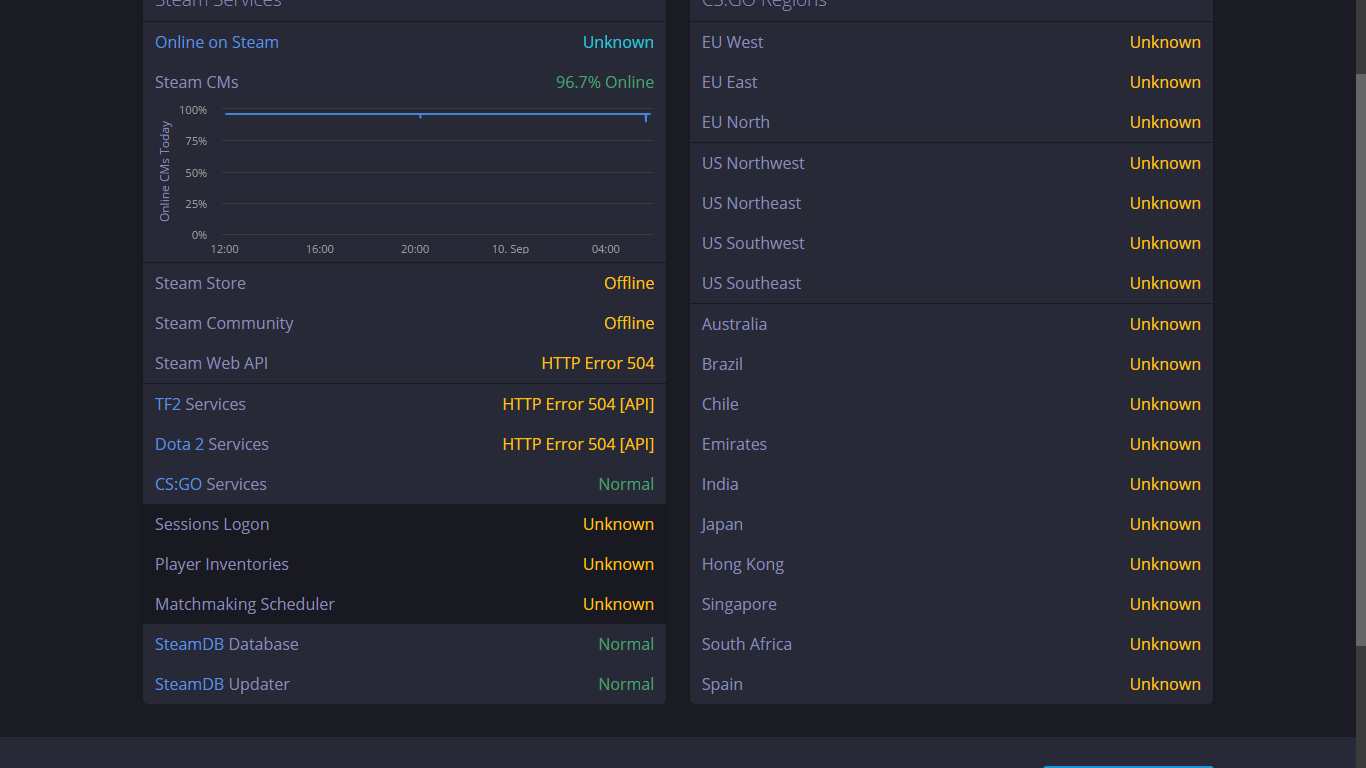Select the South Africa region label

pyautogui.click(x=747, y=644)
